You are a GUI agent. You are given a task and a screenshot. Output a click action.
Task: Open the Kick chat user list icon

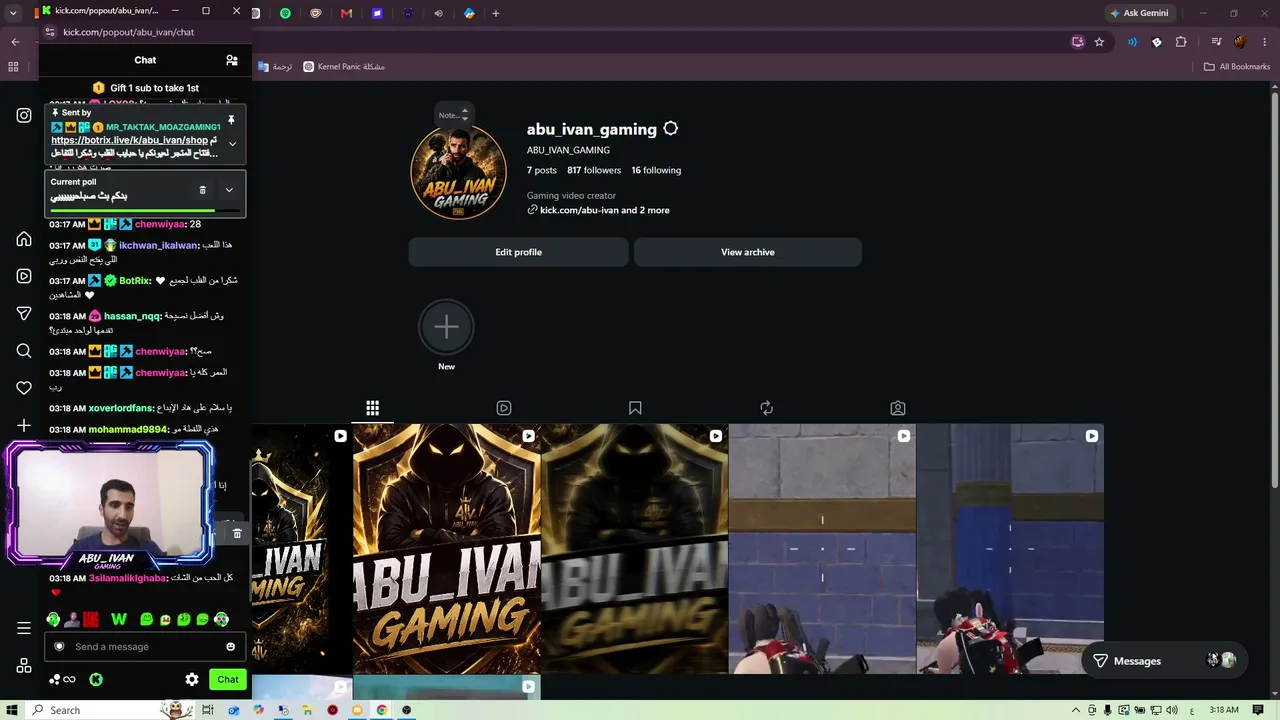pos(232,60)
